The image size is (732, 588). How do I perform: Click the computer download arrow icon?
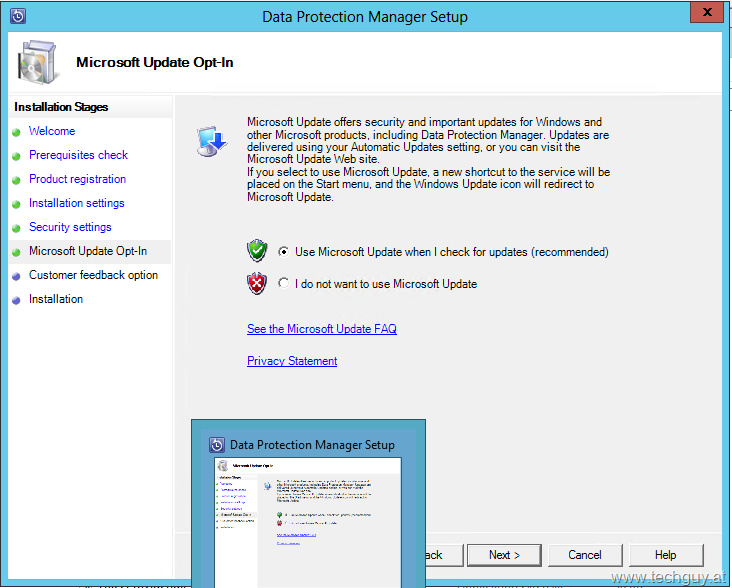click(x=211, y=141)
